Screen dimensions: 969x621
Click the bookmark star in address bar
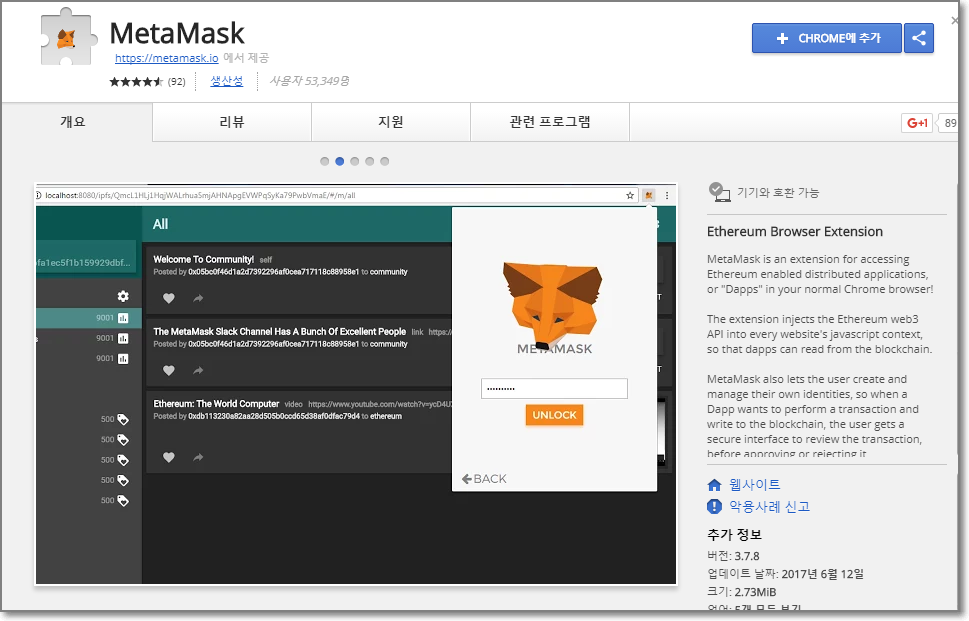(630, 196)
